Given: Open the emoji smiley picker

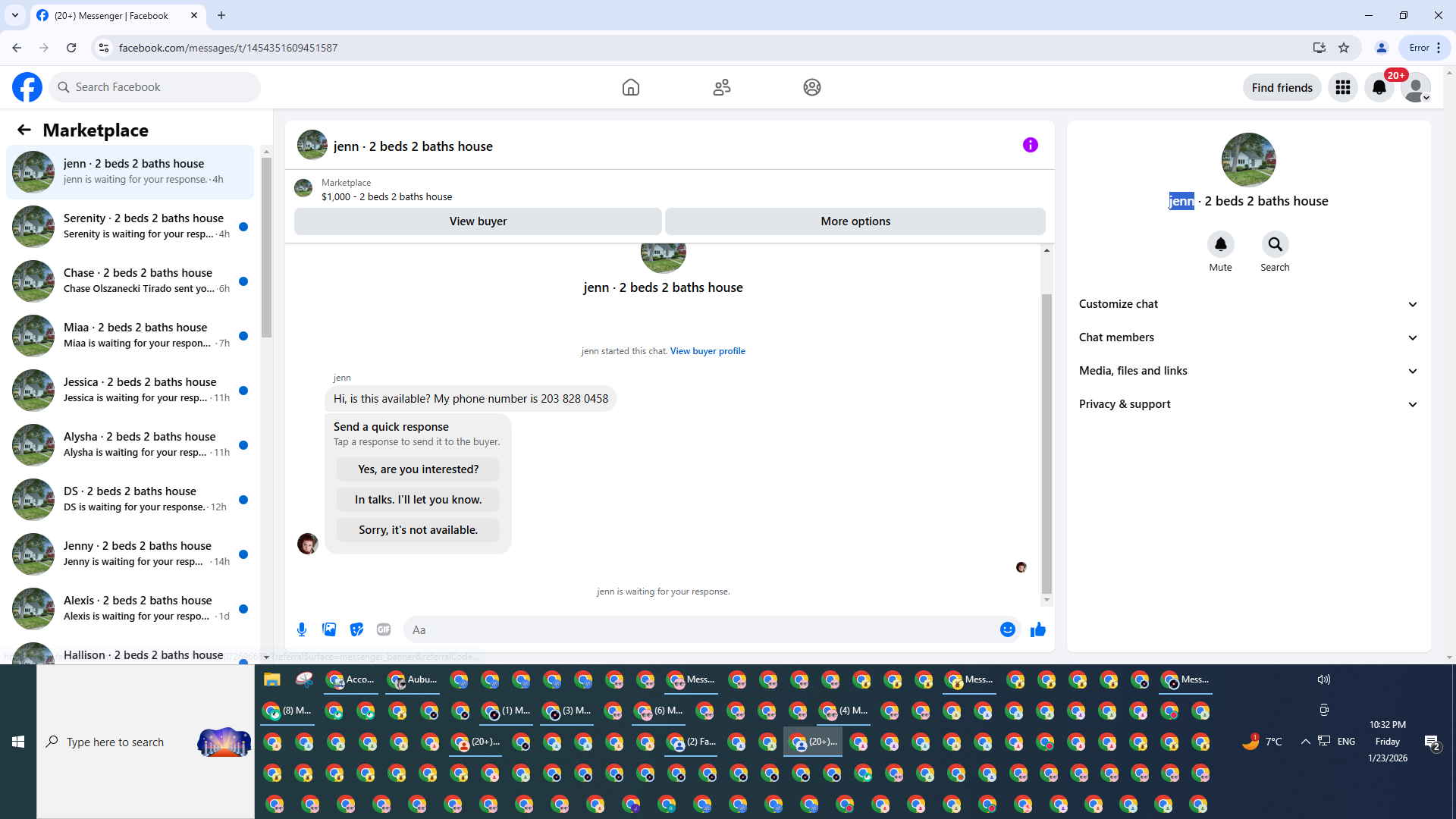Looking at the screenshot, I should point(1007,629).
